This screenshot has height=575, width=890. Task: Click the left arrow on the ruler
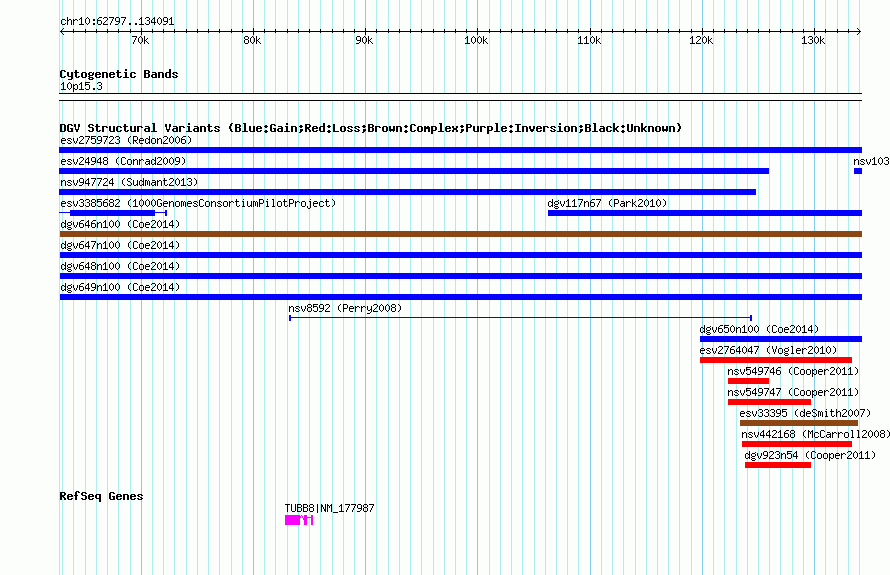pyautogui.click(x=62, y=32)
